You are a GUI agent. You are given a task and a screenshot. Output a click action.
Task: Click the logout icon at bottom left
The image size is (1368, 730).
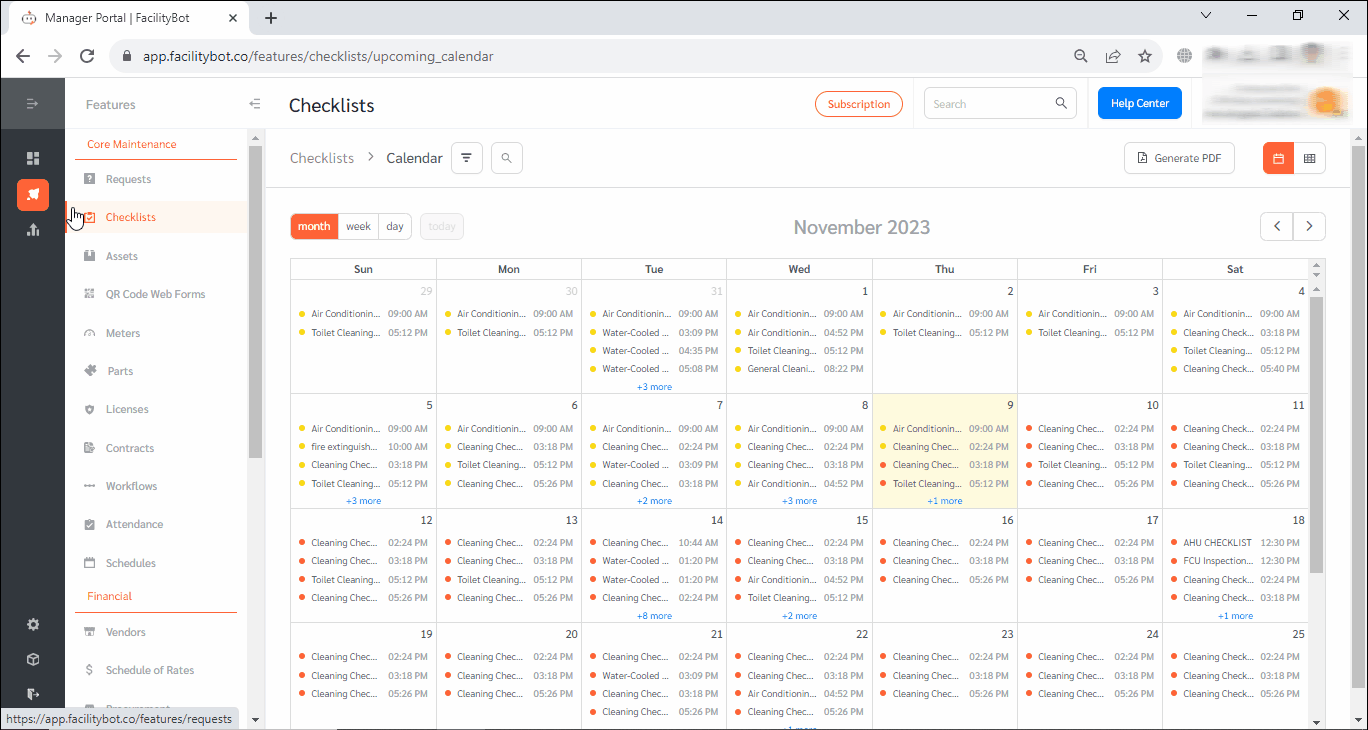pyautogui.click(x=33, y=693)
